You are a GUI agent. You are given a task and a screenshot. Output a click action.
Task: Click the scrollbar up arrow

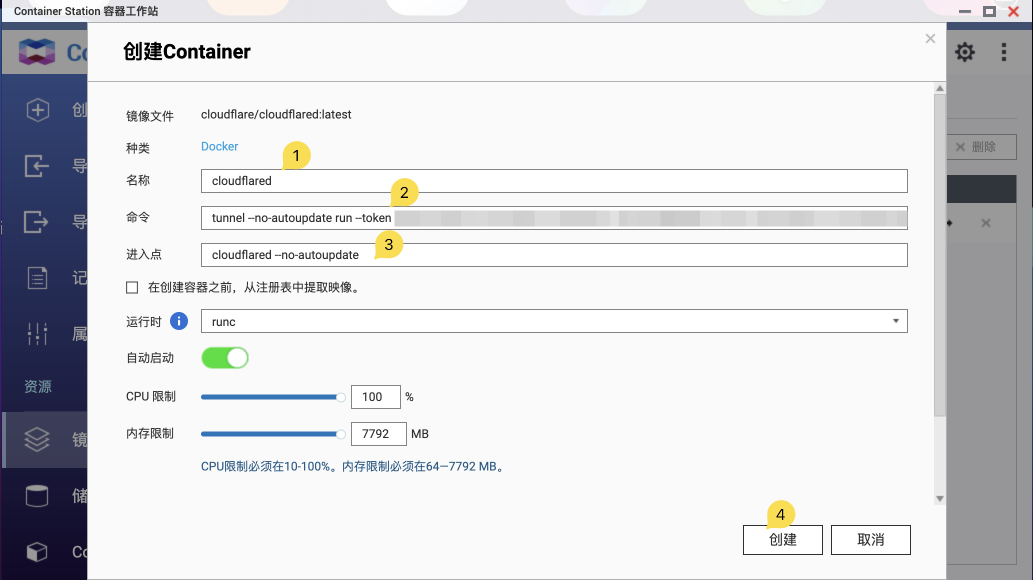point(940,88)
